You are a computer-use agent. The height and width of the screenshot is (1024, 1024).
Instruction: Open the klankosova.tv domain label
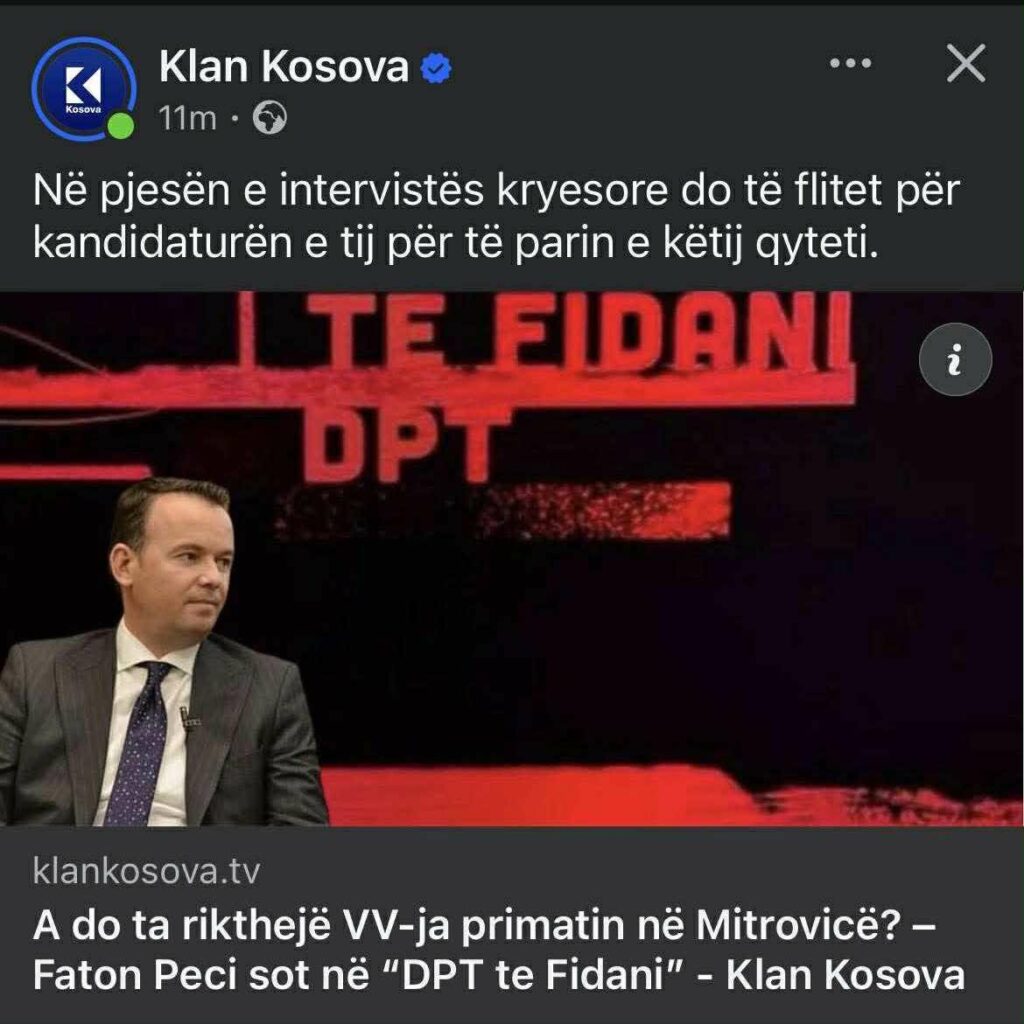click(146, 871)
